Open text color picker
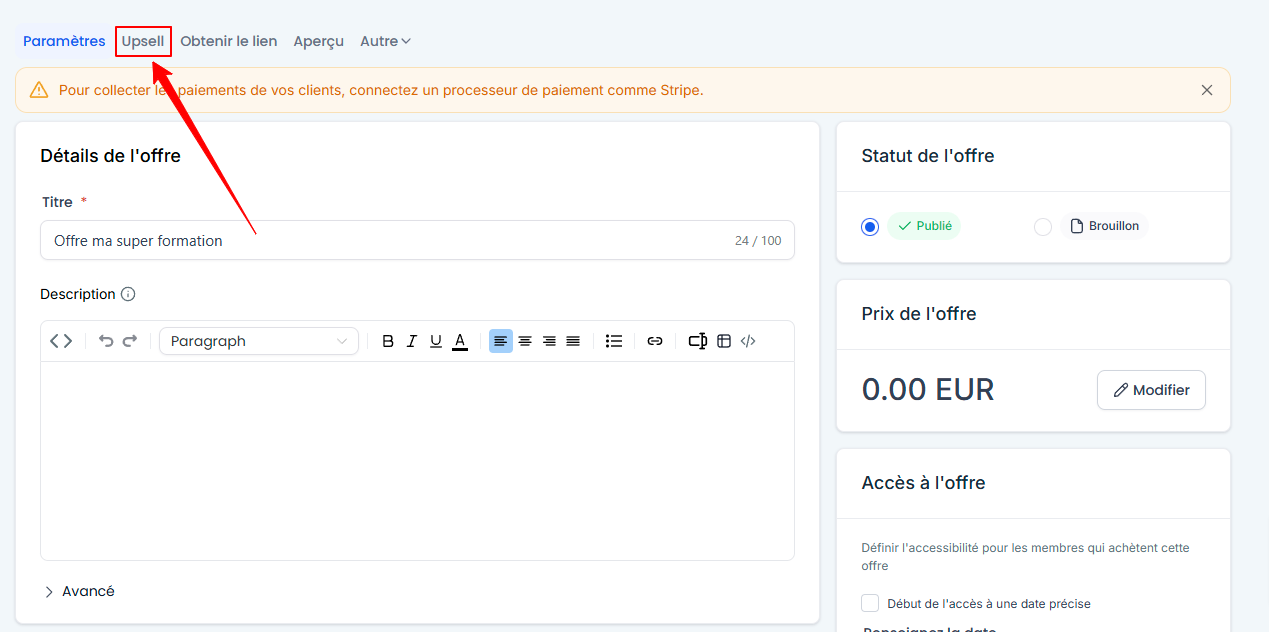Screen dimensions: 1269x632 click(460, 341)
